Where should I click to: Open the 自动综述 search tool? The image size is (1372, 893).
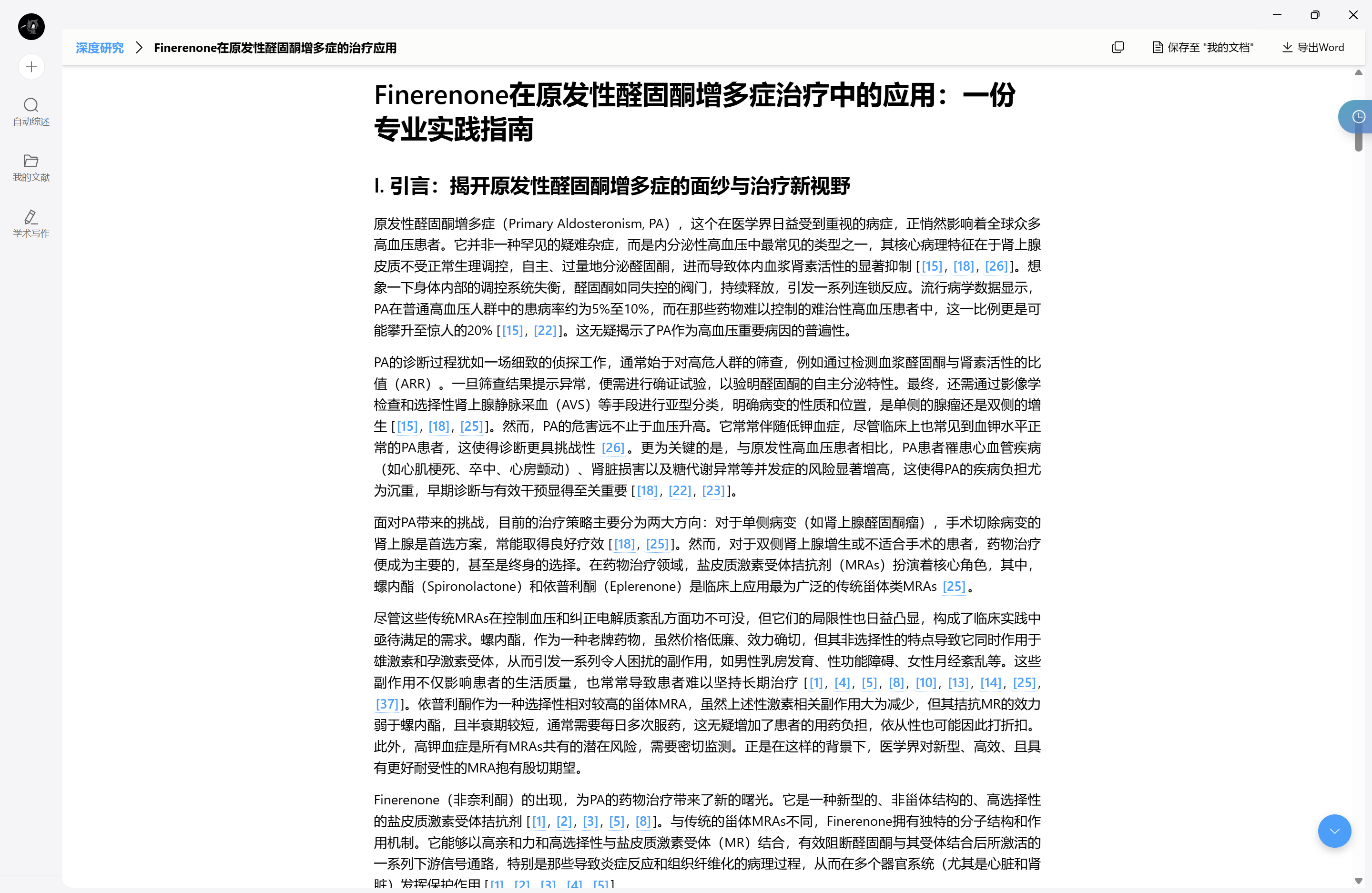(31, 111)
